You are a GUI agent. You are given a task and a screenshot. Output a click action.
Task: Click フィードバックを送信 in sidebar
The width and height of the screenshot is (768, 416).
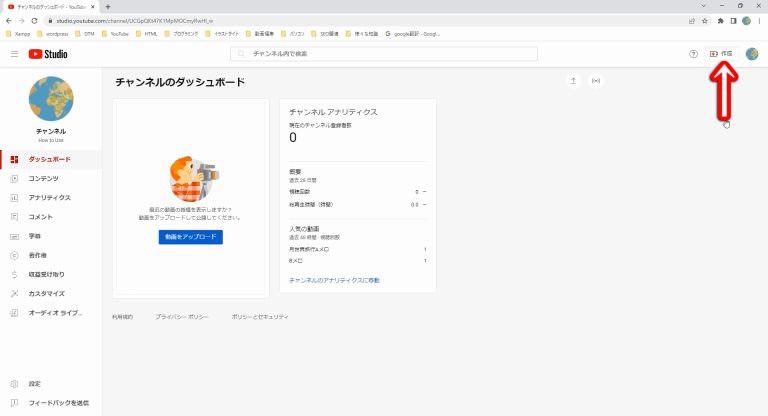[57, 402]
